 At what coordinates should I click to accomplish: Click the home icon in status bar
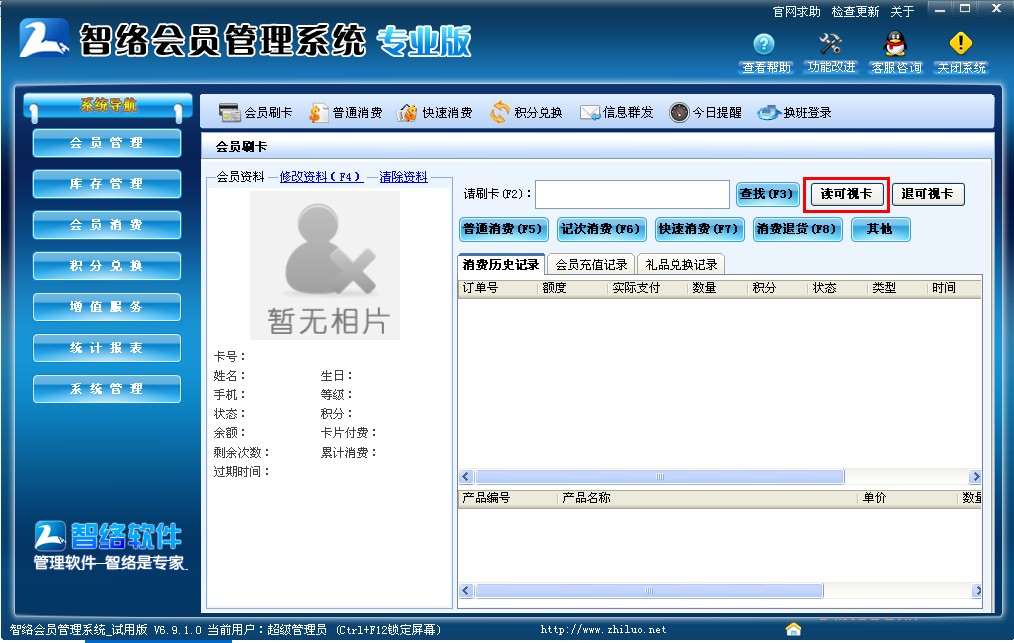(793, 629)
